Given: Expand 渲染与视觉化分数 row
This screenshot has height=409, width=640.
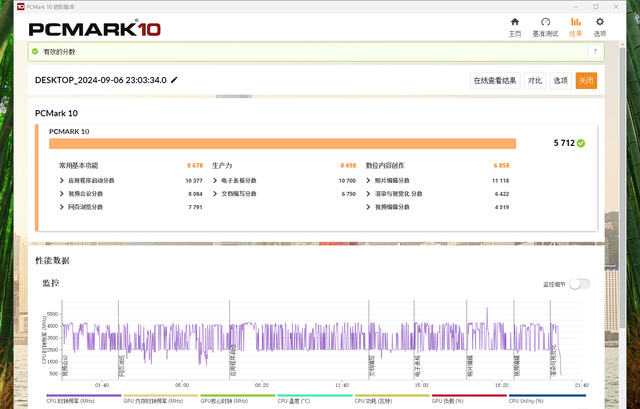Looking at the screenshot, I should point(368,193).
